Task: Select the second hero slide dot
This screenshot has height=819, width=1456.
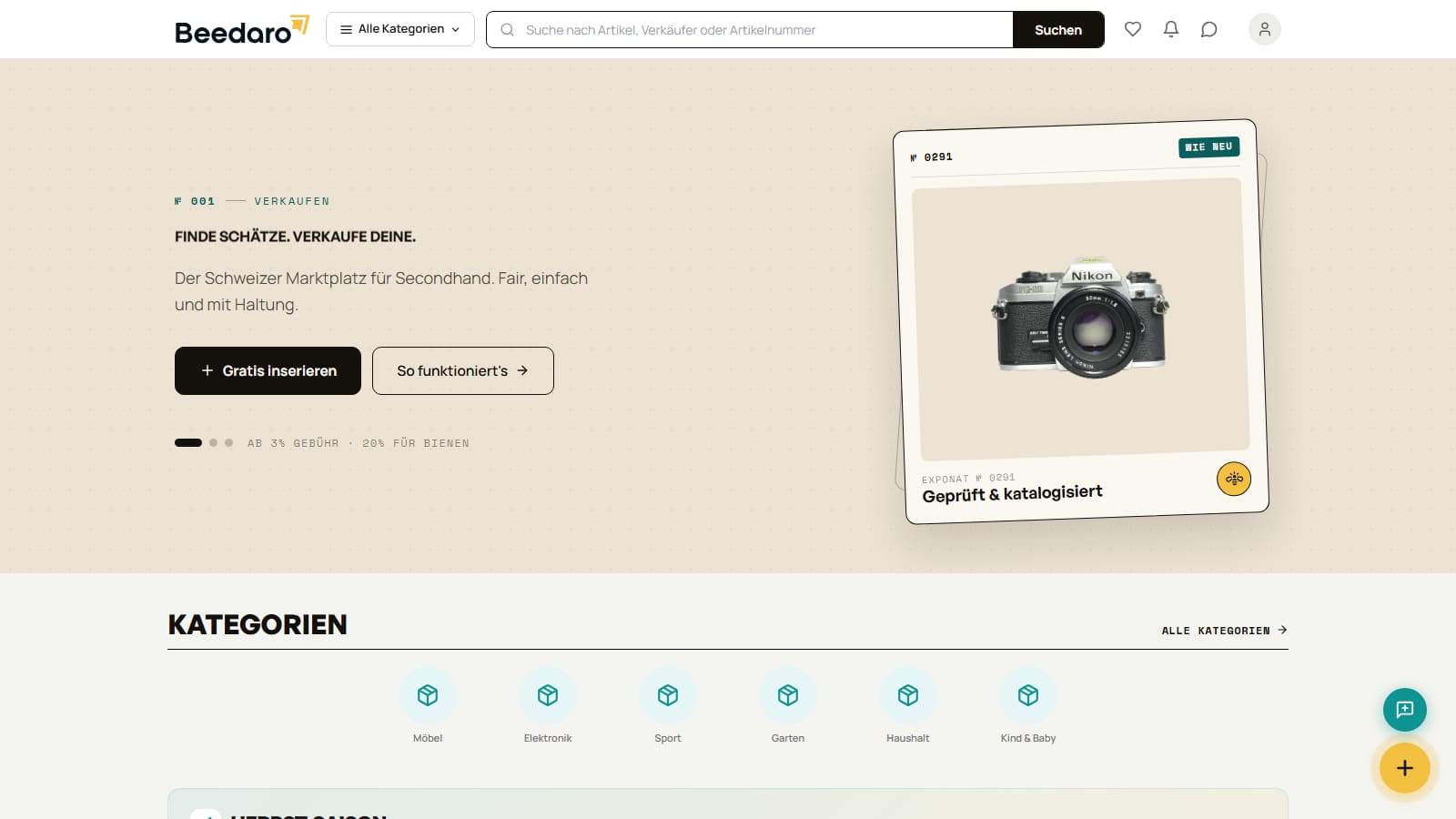Action: click(x=213, y=443)
